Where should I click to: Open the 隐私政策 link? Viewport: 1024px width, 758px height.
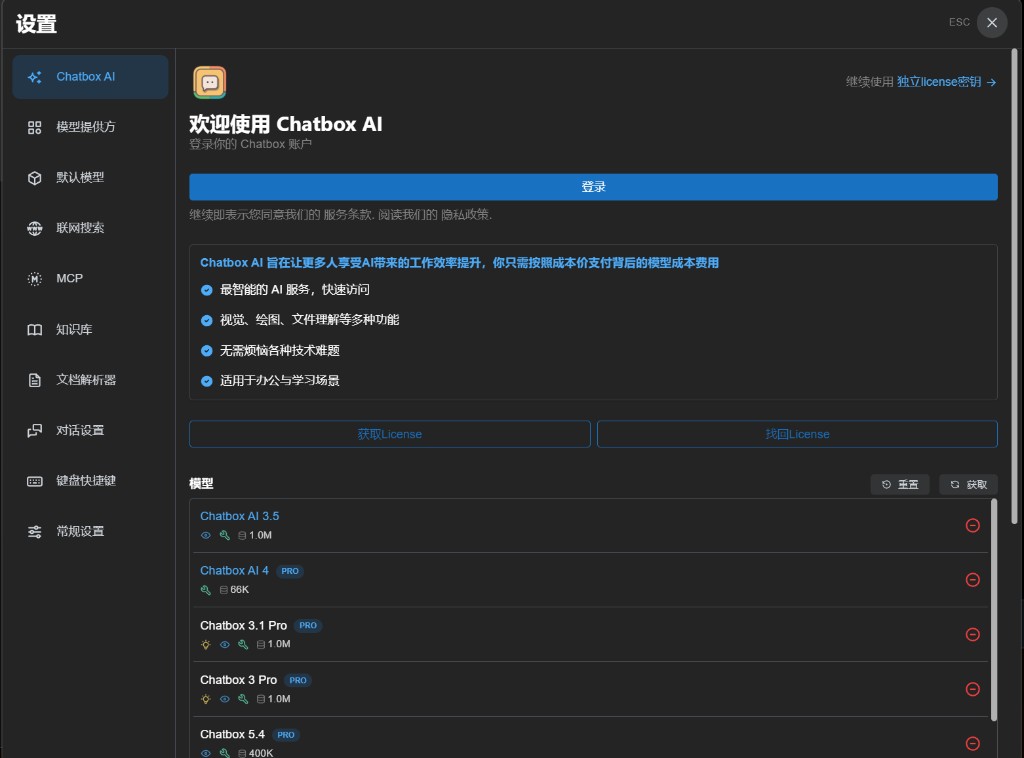click(x=465, y=215)
